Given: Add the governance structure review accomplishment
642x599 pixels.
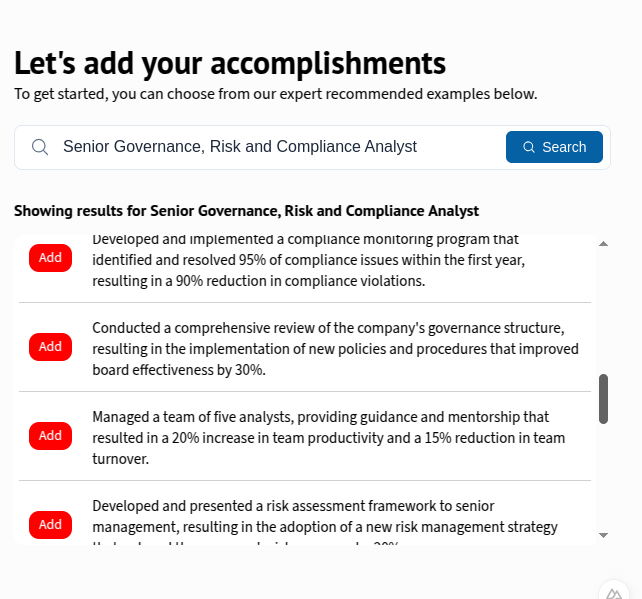Looking at the screenshot, I should pos(50,347).
